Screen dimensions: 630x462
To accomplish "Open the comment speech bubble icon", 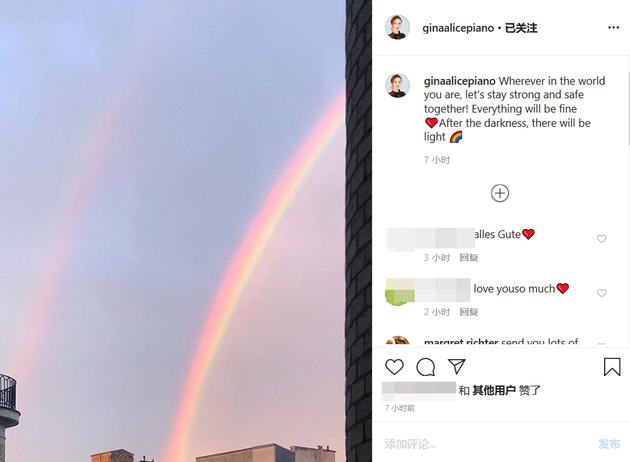I will tap(425, 367).
